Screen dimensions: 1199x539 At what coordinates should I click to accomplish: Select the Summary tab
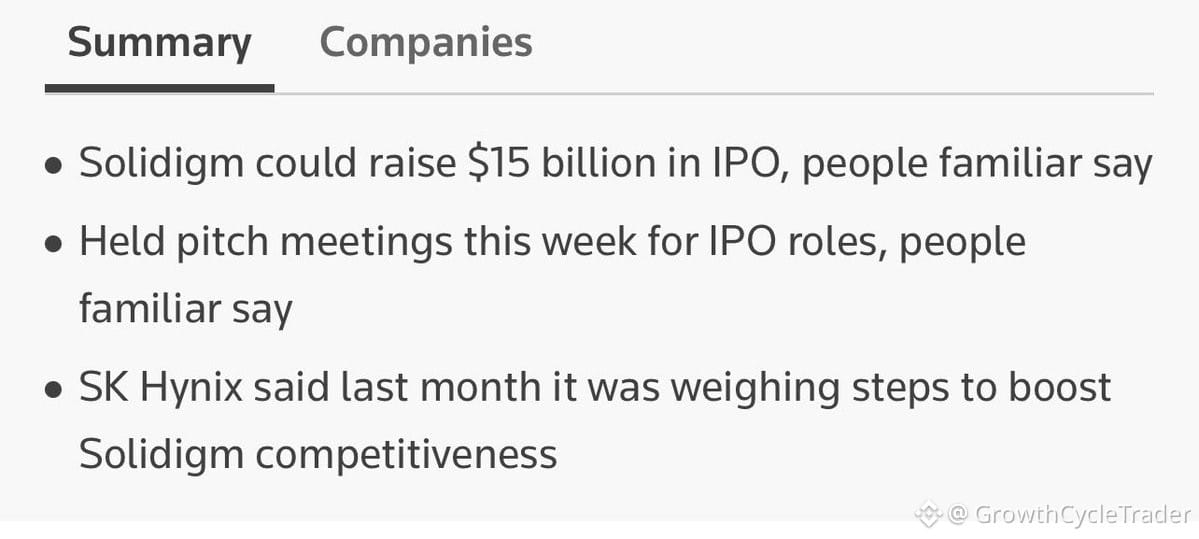click(x=159, y=44)
